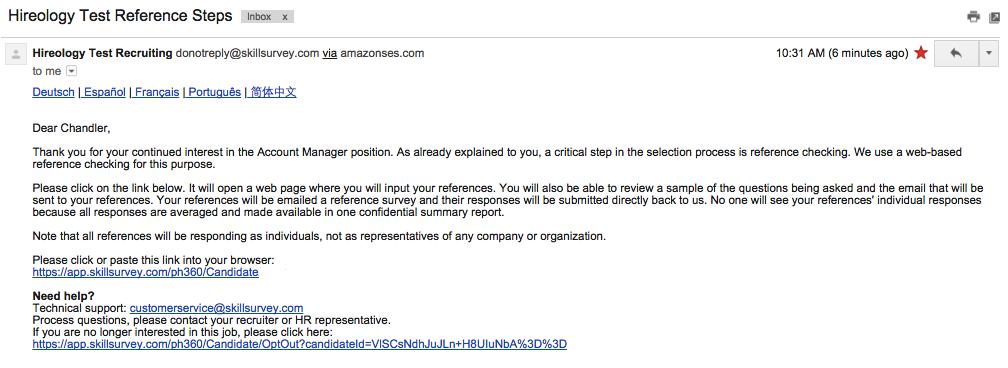Switch language to Español
The width and height of the screenshot is (1008, 368).
pyautogui.click(x=105, y=93)
